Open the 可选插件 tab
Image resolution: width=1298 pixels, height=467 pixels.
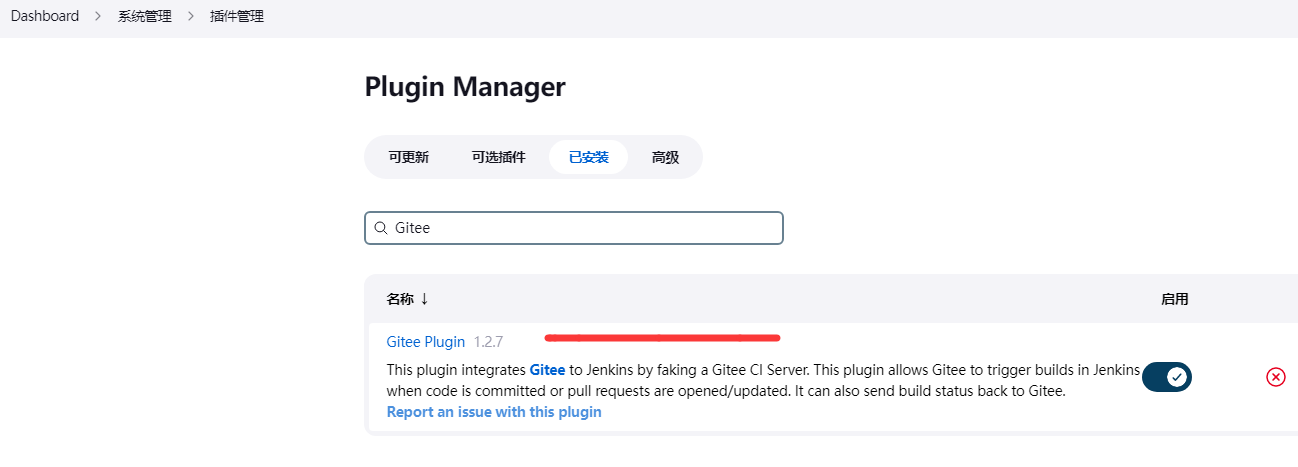(x=498, y=157)
